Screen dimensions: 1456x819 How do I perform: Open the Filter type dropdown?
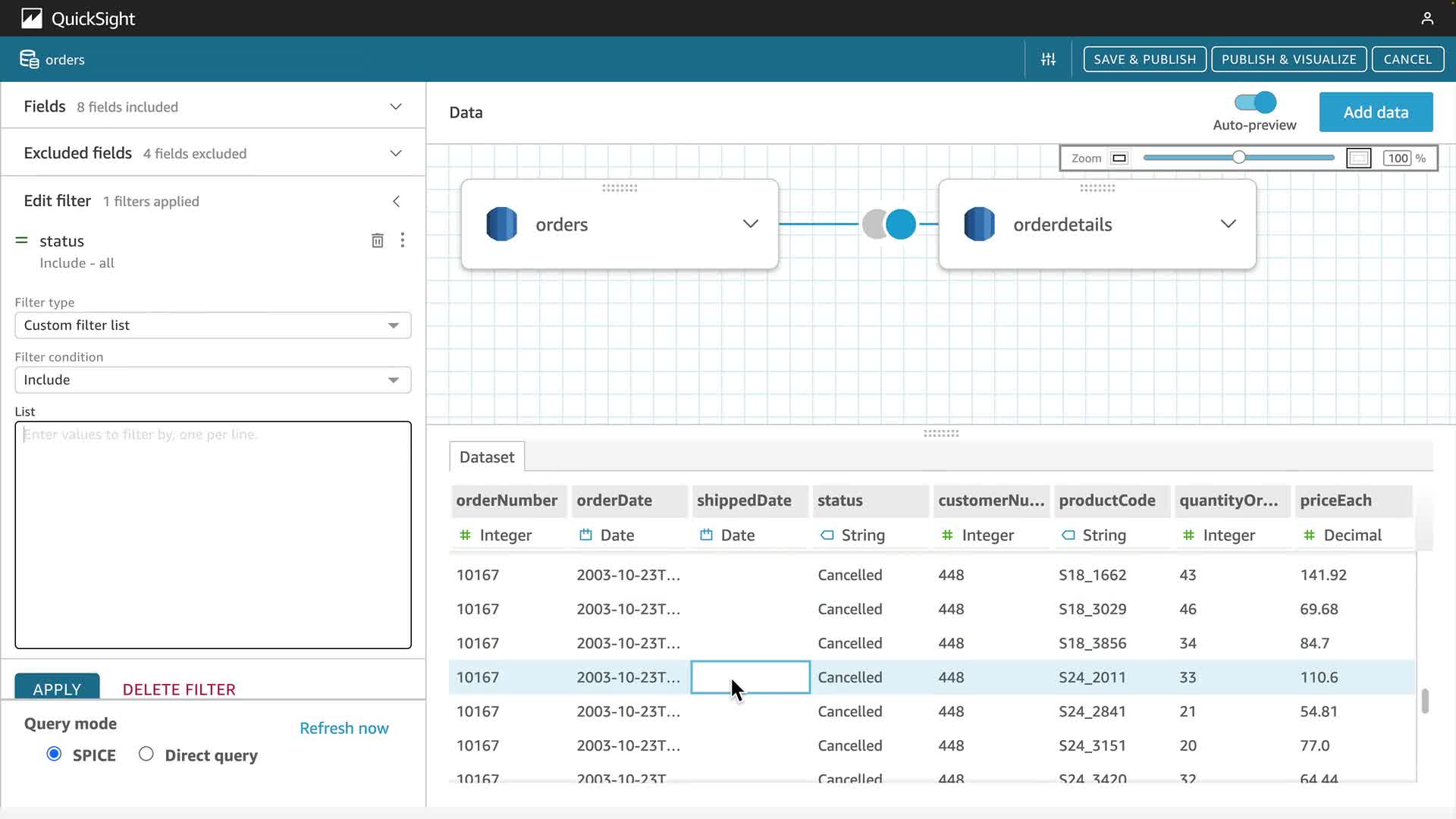pos(212,325)
